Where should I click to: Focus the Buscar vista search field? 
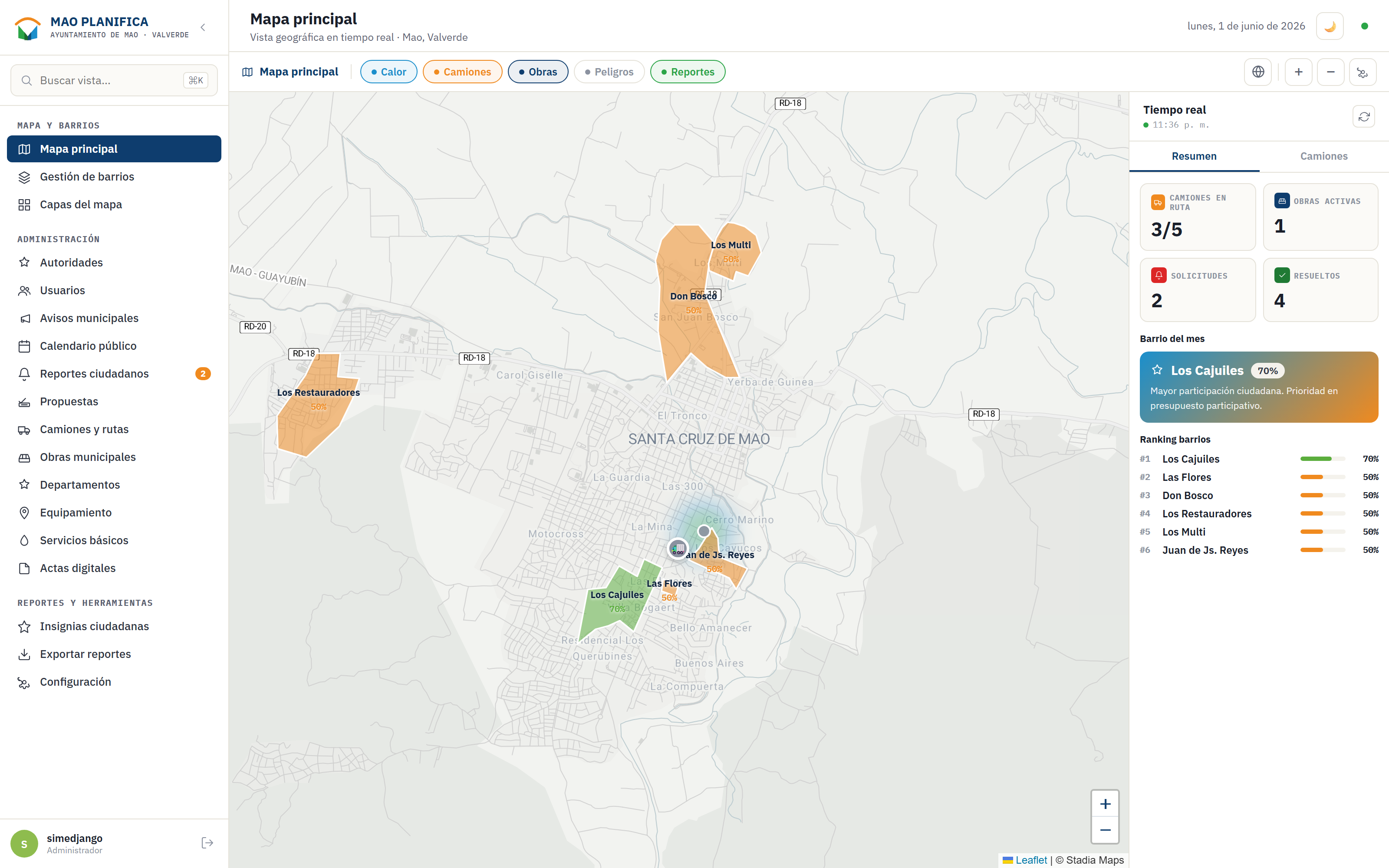[114, 80]
